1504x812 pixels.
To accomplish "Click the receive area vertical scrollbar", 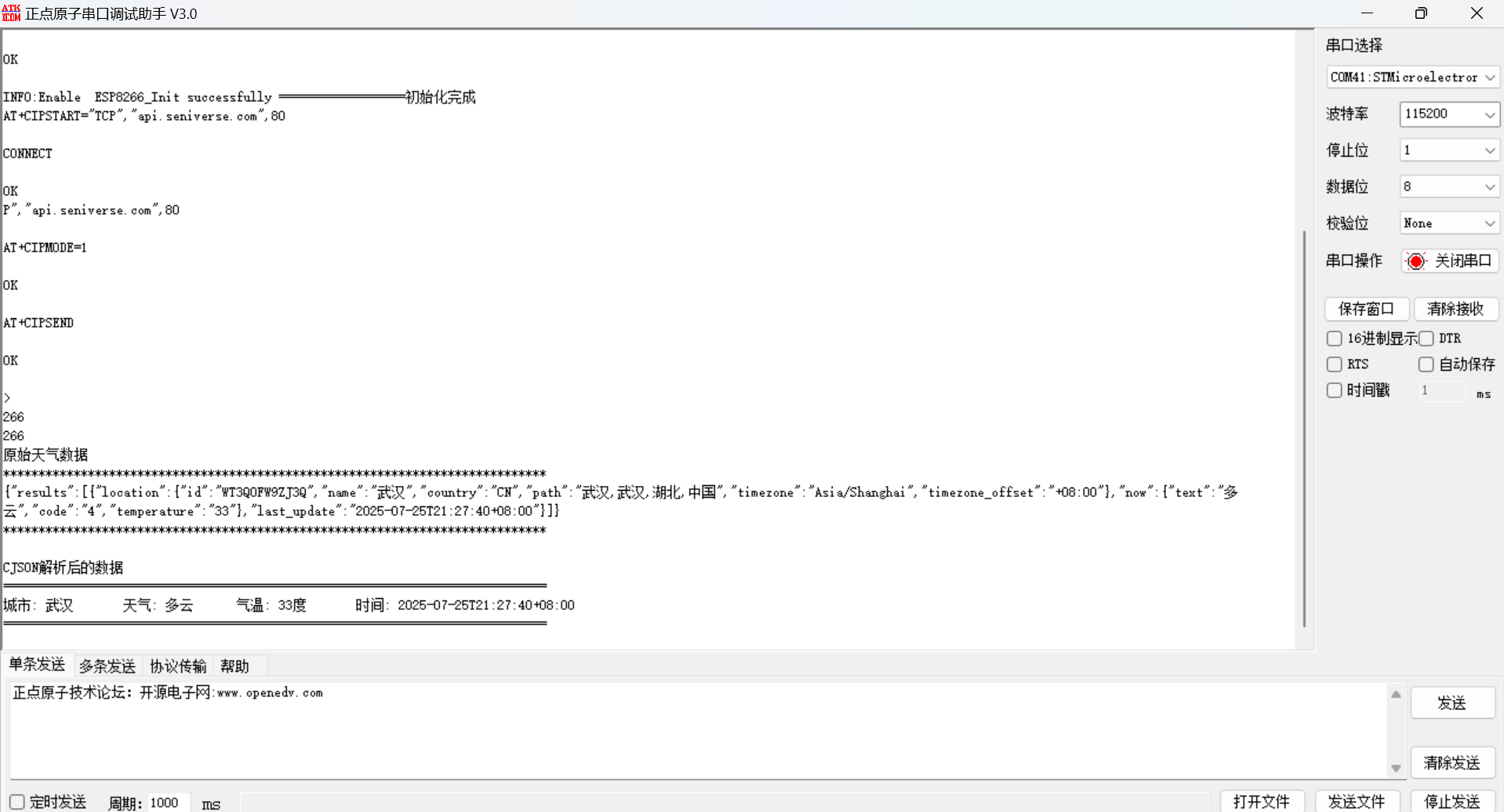I will (x=1304, y=430).
